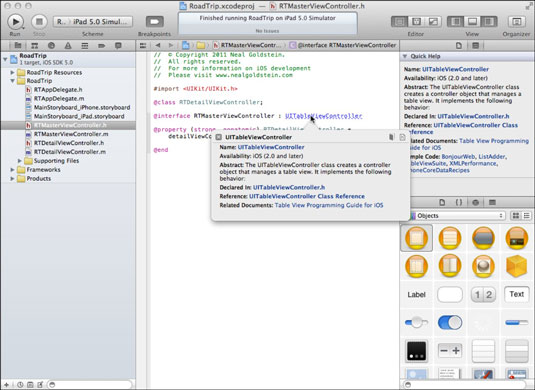Open the UITableViewController name link in popup

271,147
